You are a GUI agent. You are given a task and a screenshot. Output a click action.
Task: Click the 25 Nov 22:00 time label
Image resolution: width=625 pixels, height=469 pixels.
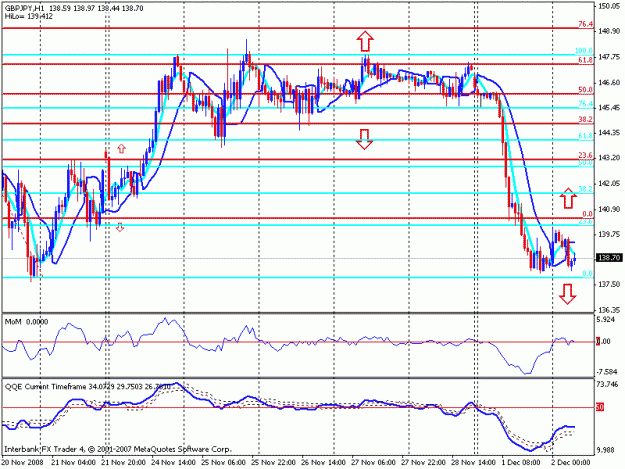point(273,463)
